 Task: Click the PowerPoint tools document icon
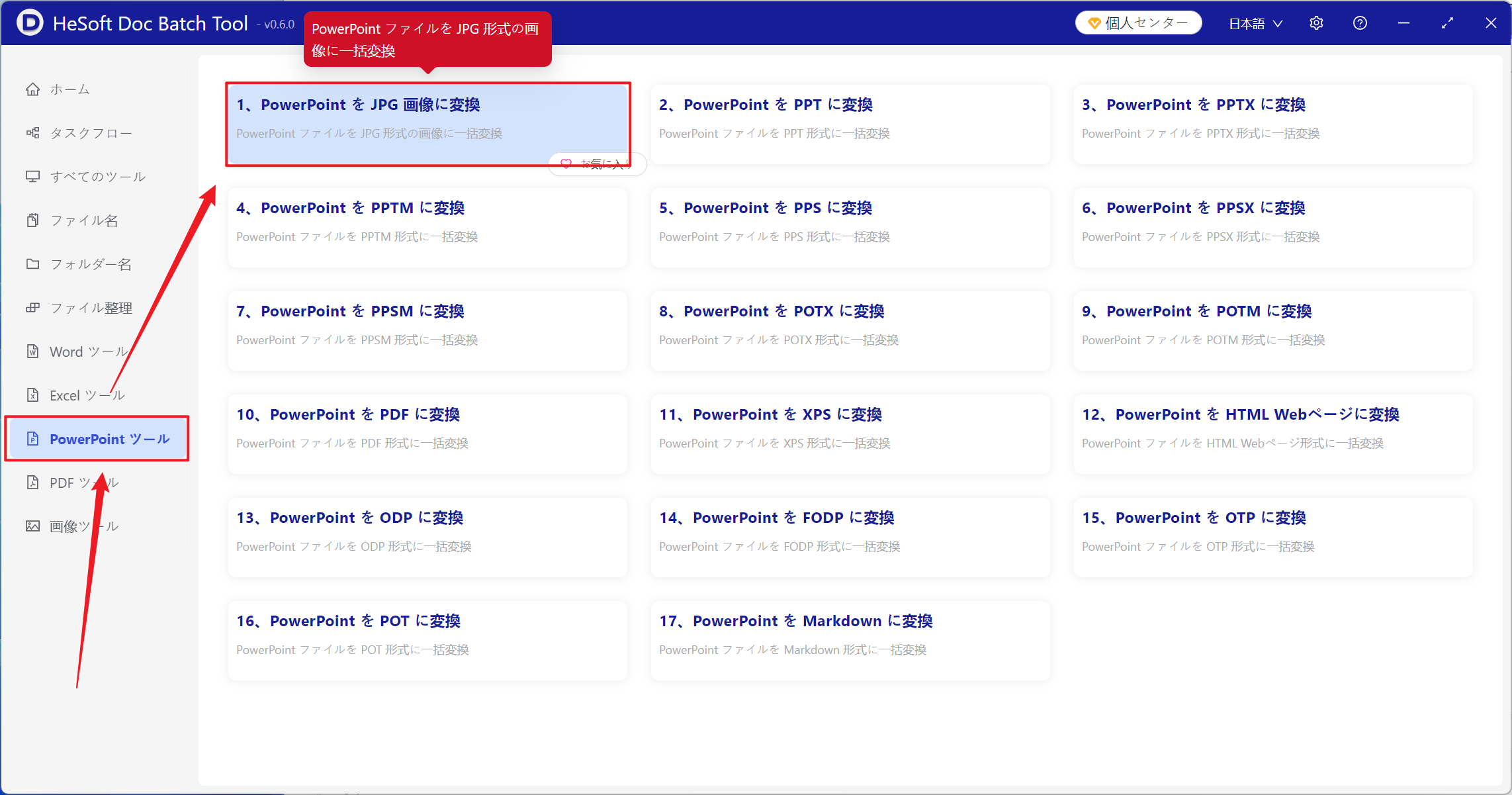[32, 439]
